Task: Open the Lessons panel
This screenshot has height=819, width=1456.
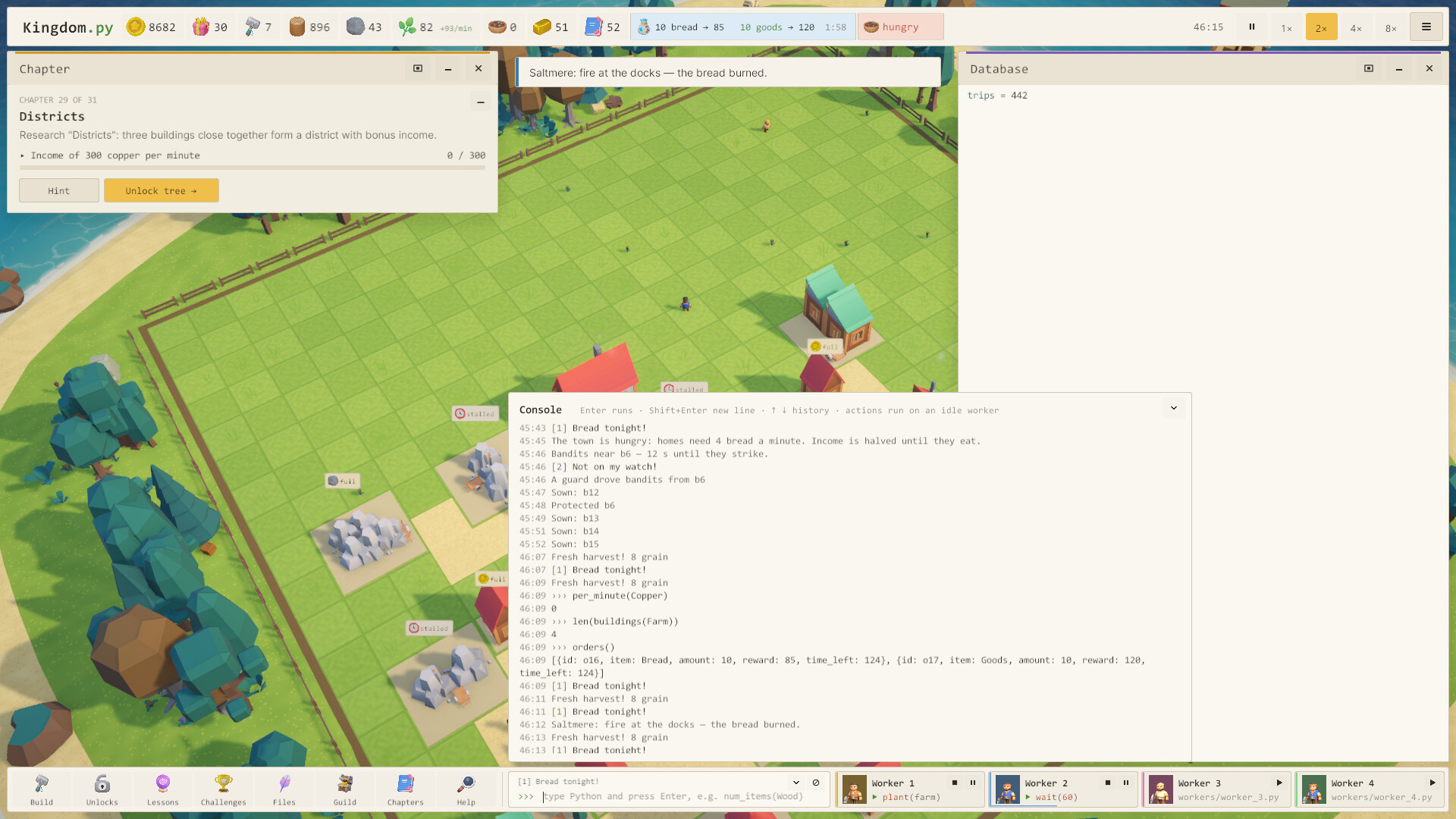Action: point(163,789)
